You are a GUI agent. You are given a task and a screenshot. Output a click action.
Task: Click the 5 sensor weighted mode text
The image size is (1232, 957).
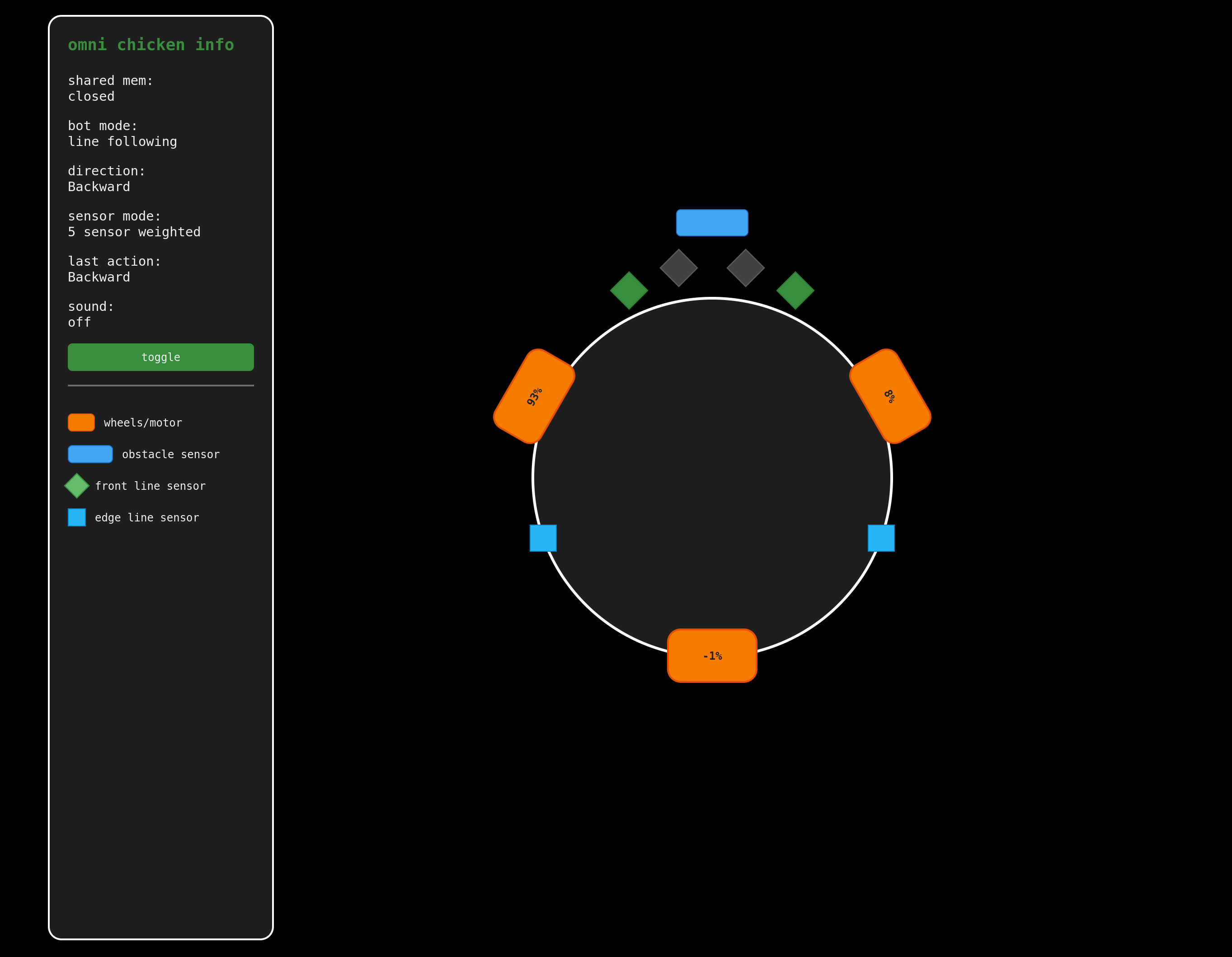click(134, 232)
